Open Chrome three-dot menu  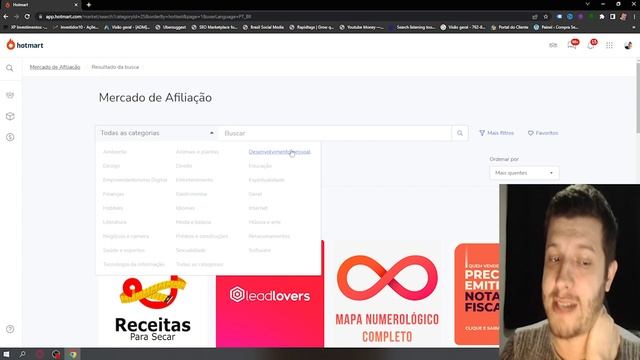[x=635, y=17]
